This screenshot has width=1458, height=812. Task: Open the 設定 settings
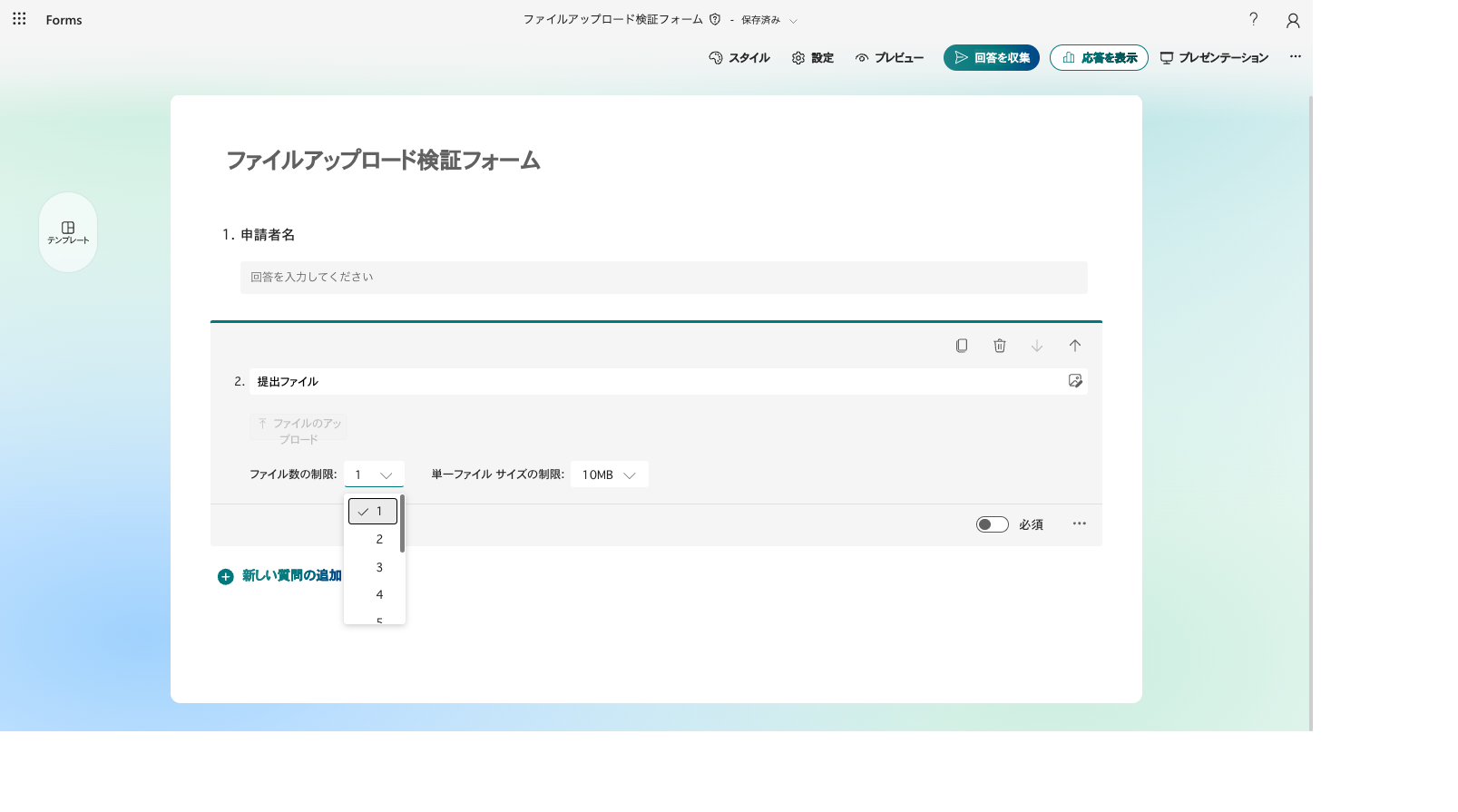[813, 57]
